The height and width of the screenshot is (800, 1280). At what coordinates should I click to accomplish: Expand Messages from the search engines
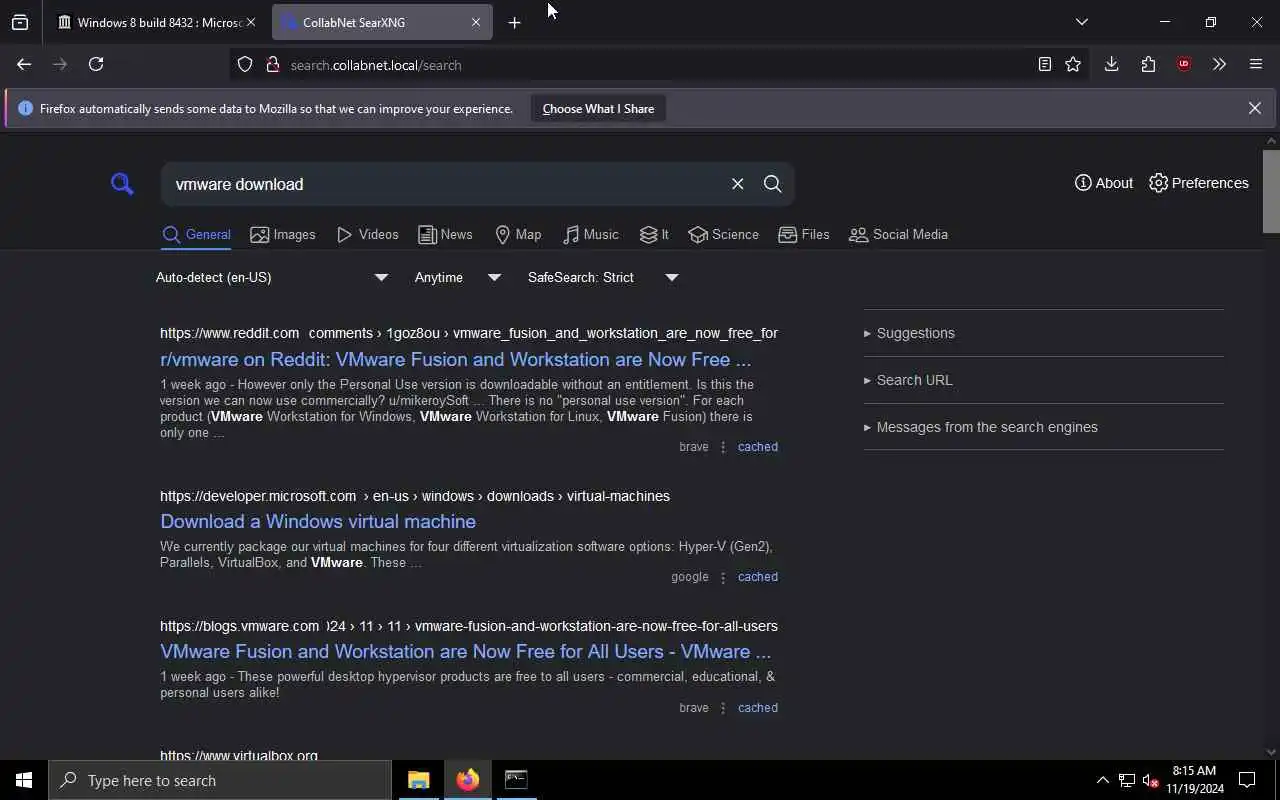point(980,427)
